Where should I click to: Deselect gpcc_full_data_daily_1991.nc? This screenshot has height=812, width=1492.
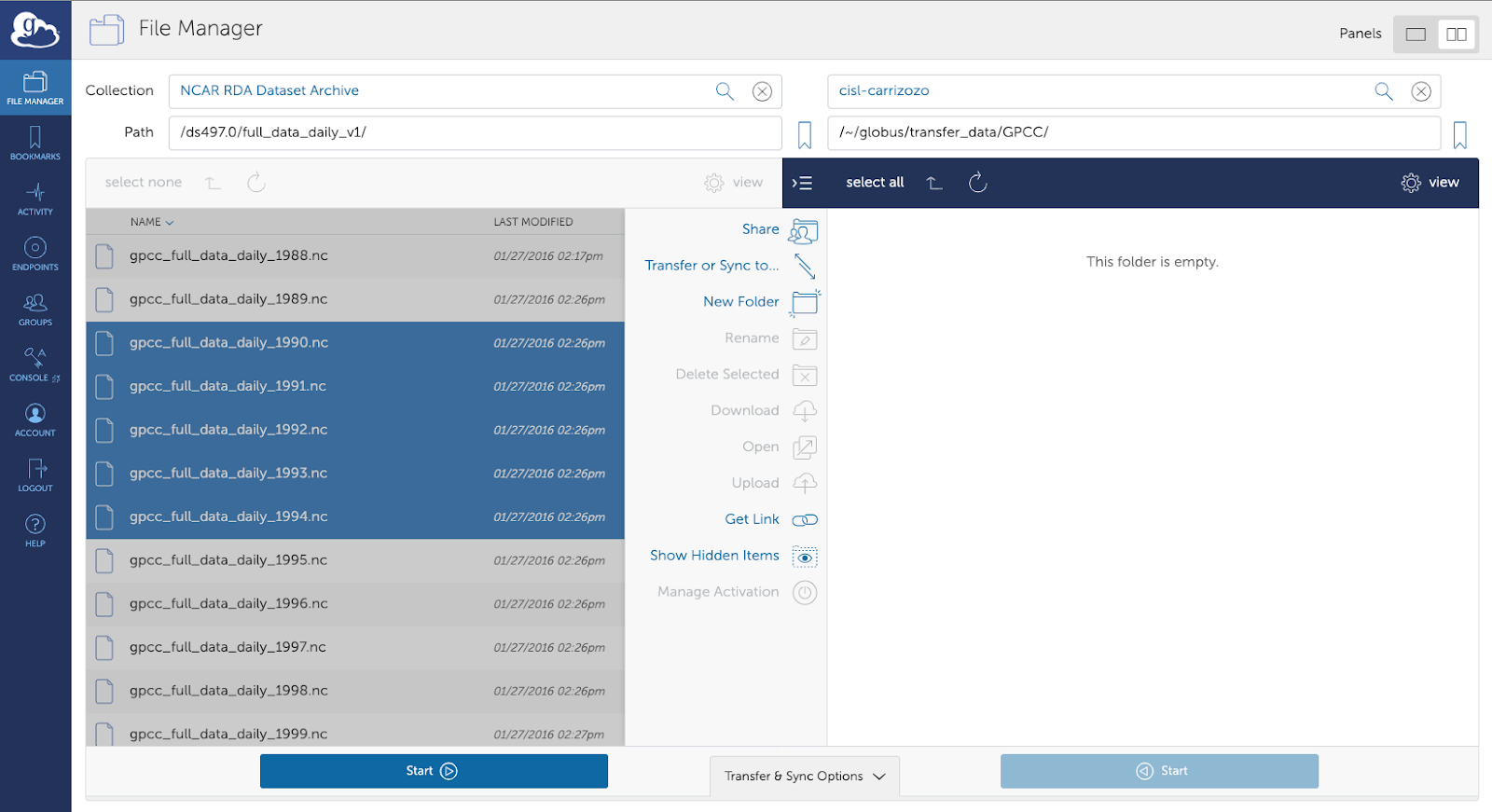[355, 387]
